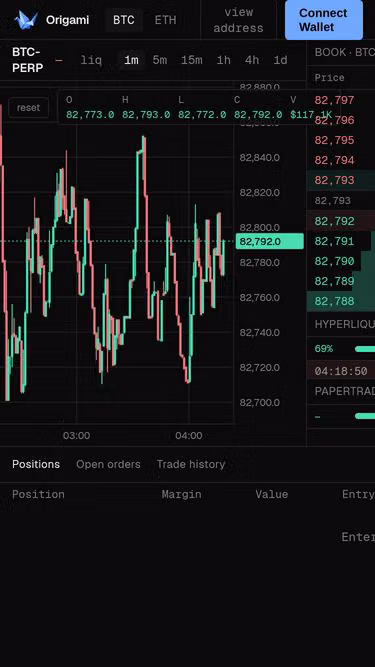This screenshot has width=375, height=667.
Task: Select the 1d timeframe
Action: [280, 60]
